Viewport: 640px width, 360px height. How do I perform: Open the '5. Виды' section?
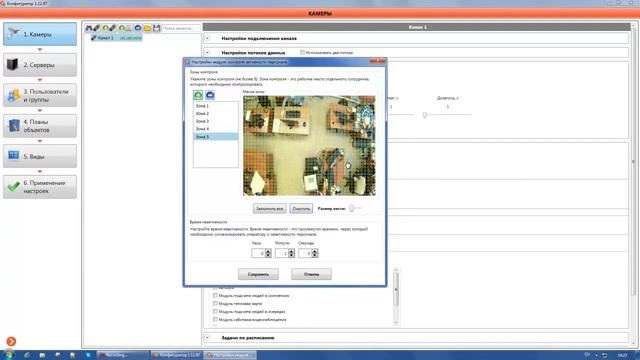tap(40, 156)
